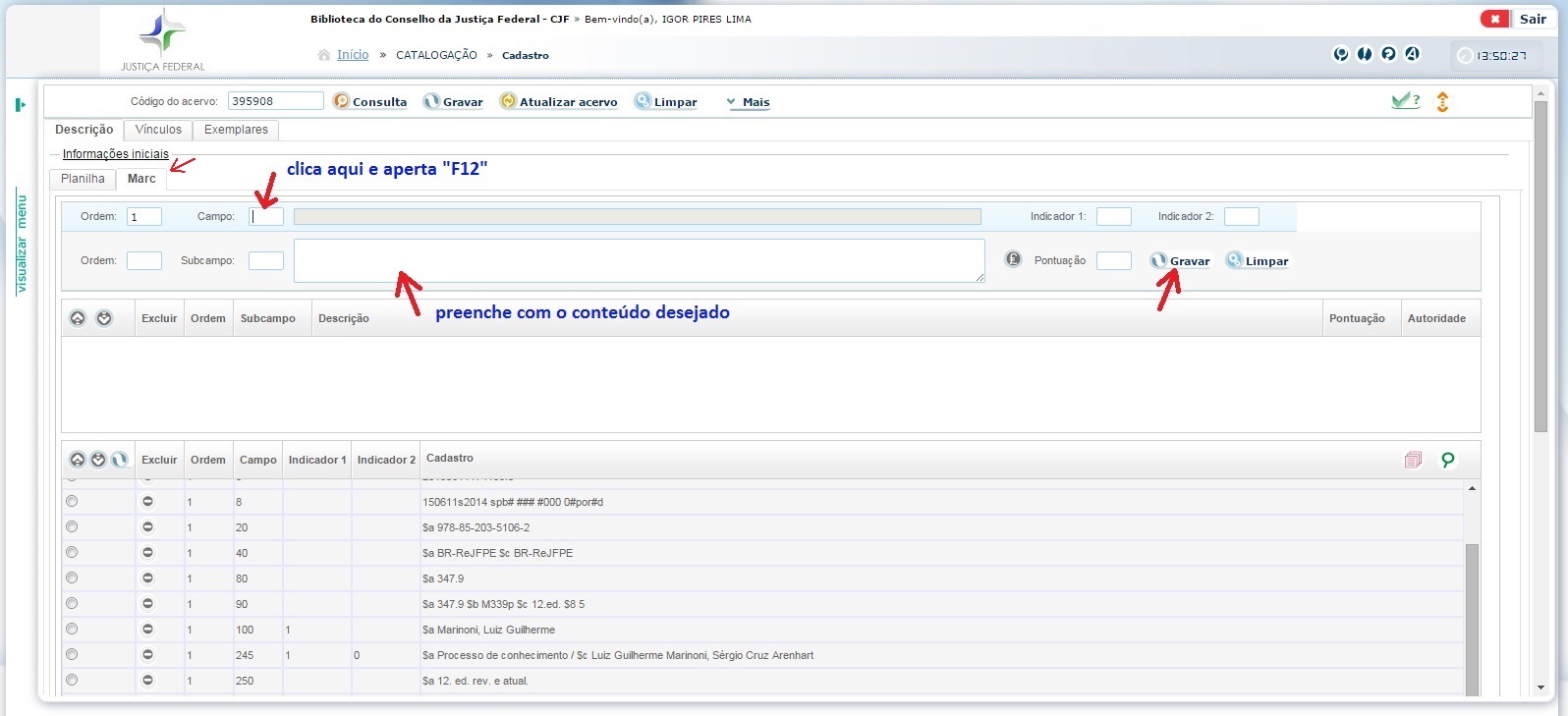Switch to the Exemplares tab
Screen dimensions: 1568x716
pos(236,130)
